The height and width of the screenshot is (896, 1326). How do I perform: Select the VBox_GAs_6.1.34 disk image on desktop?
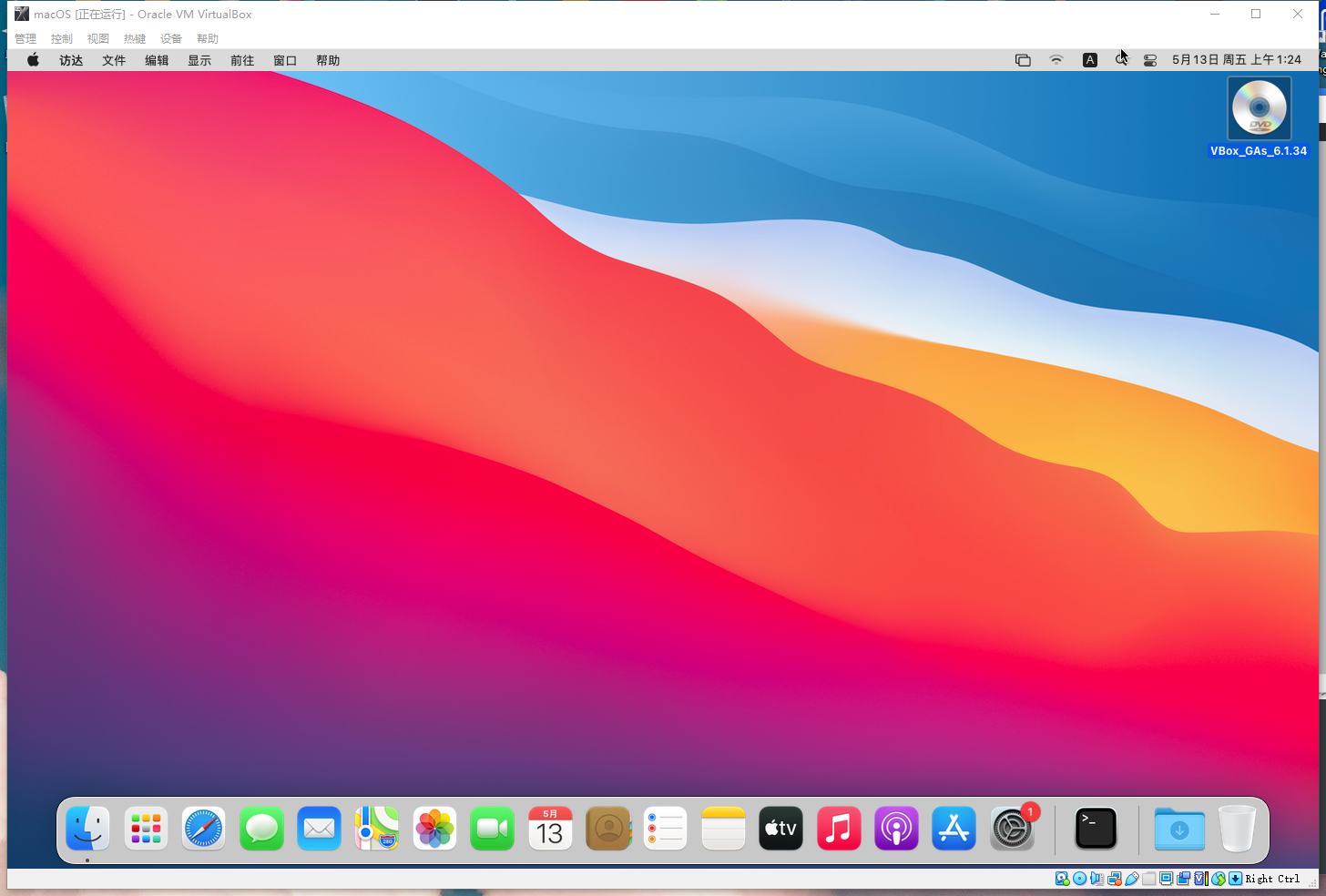click(x=1259, y=107)
